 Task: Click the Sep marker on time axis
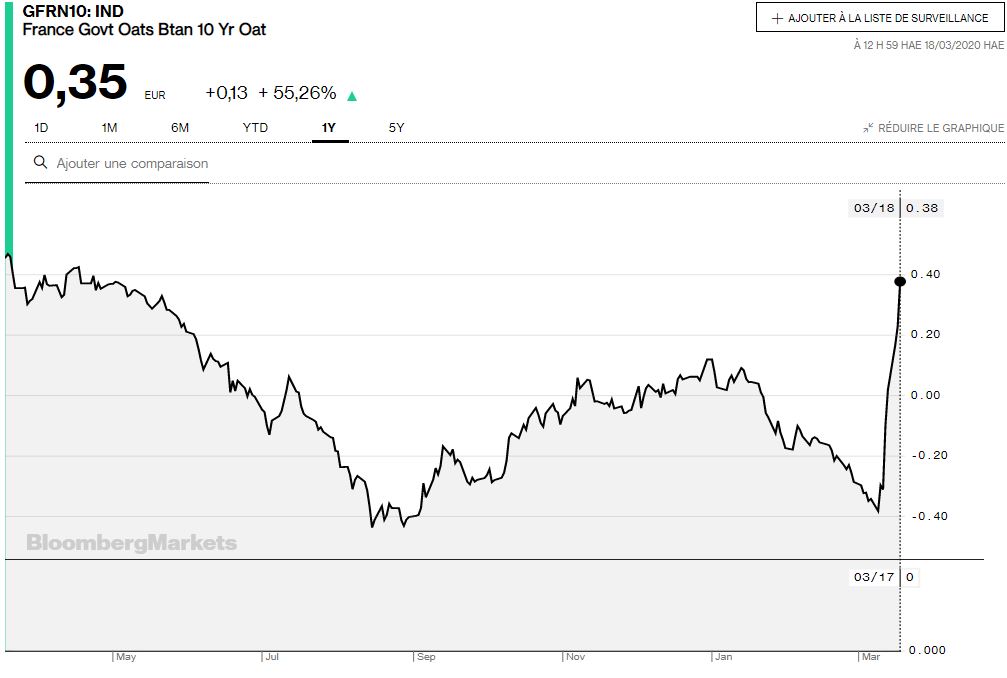pyautogui.click(x=426, y=657)
